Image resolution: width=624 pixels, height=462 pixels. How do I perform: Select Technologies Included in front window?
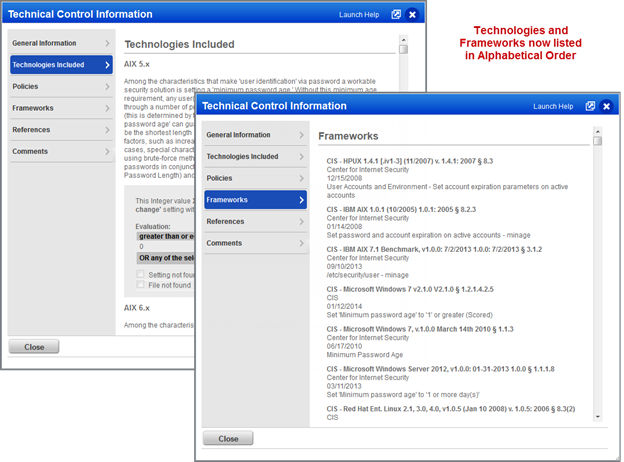pyautogui.click(x=255, y=156)
